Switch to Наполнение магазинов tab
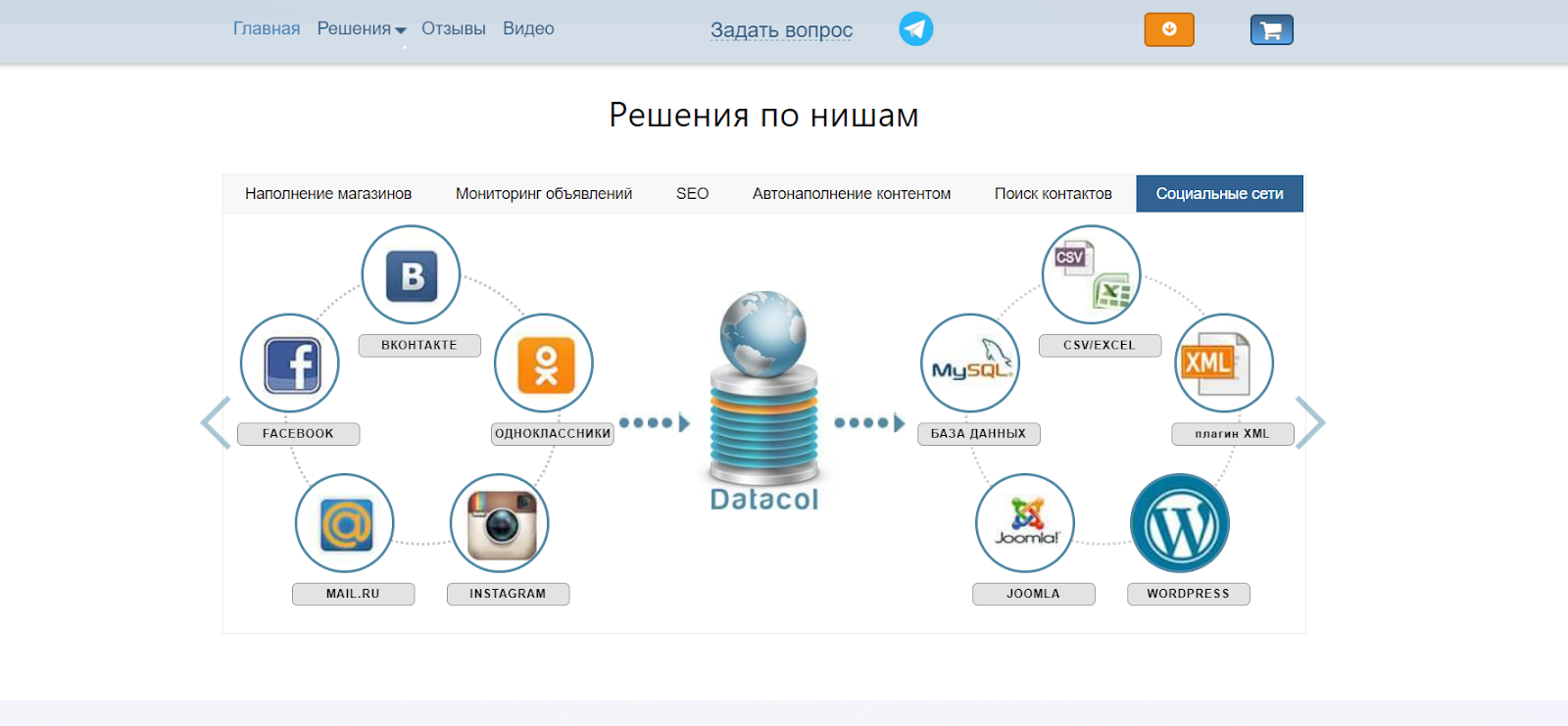 328,194
